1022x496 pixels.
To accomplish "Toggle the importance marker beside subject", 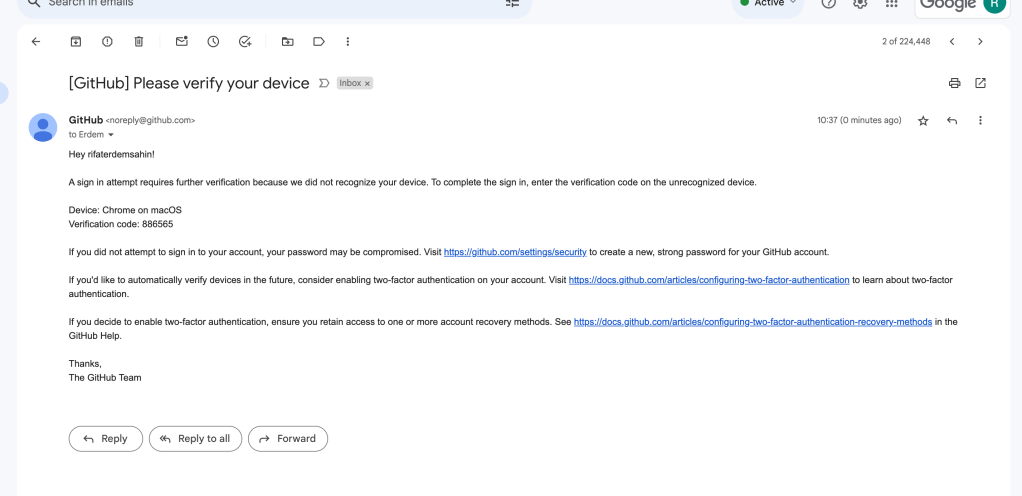I will [x=324, y=83].
